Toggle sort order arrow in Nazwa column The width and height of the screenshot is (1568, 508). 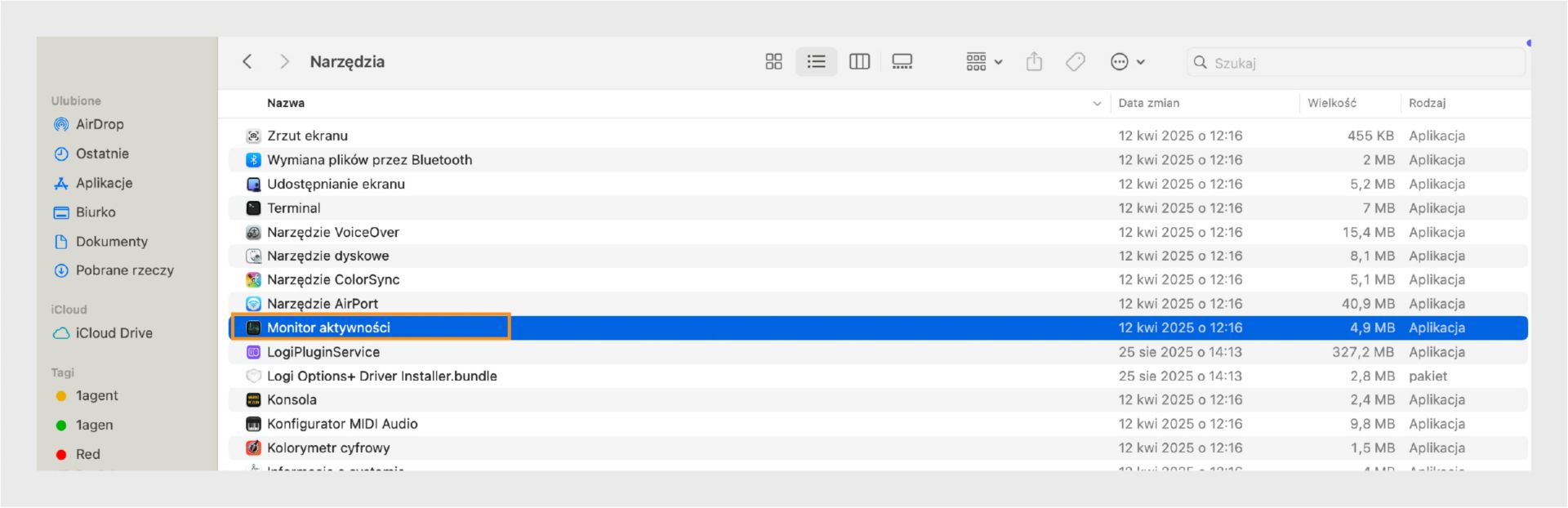tap(1097, 104)
